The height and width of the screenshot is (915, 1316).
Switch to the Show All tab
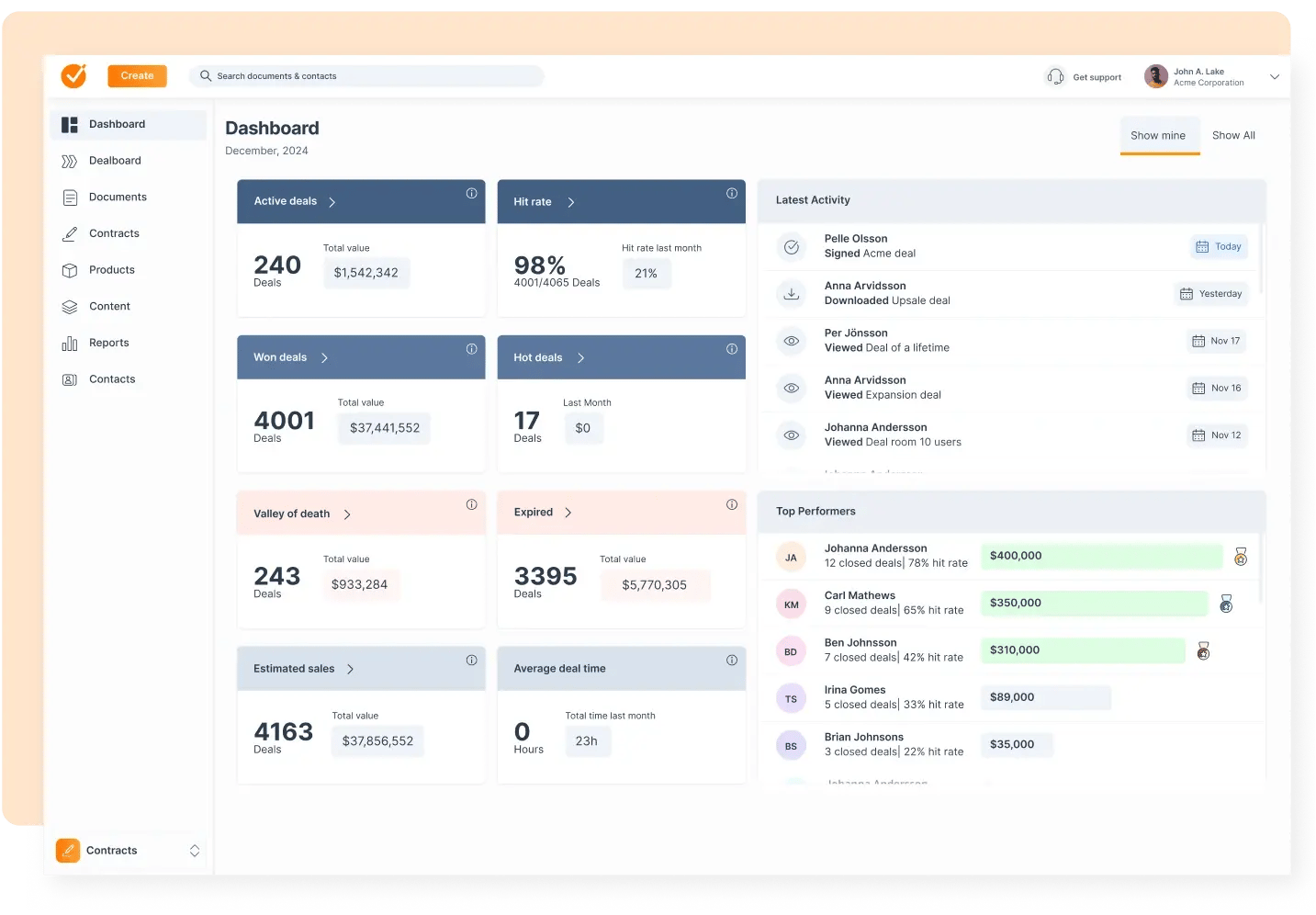coord(1233,136)
